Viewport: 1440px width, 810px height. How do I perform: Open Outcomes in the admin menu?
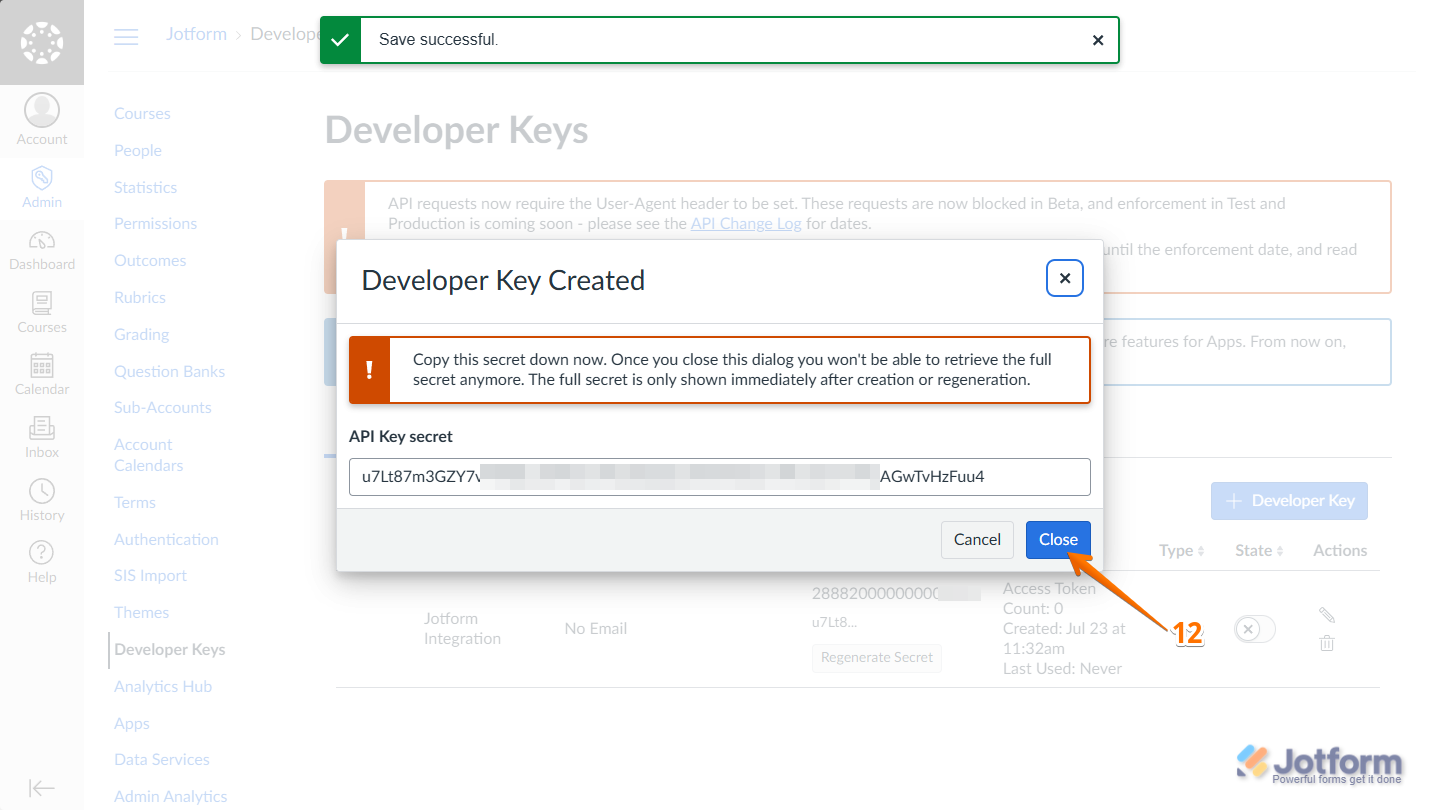(x=150, y=261)
